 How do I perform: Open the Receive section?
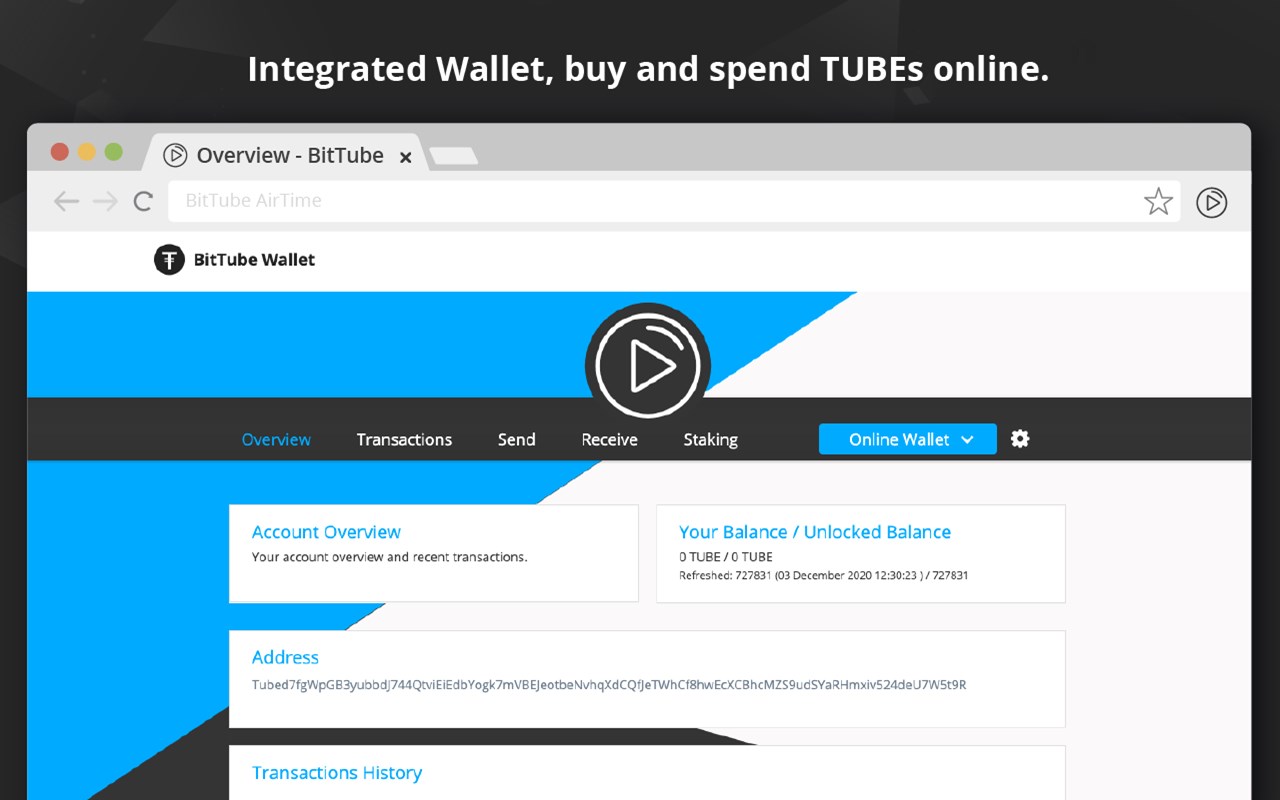point(609,439)
